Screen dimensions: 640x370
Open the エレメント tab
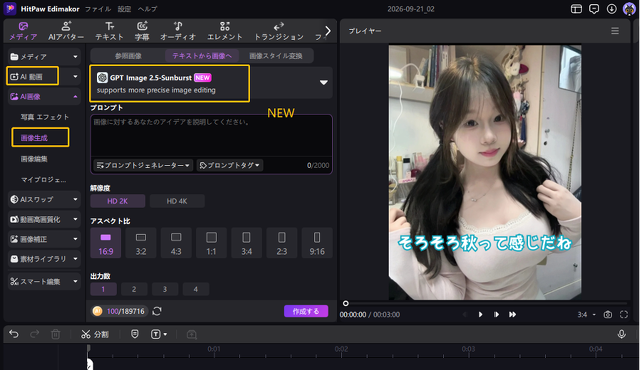(x=224, y=31)
